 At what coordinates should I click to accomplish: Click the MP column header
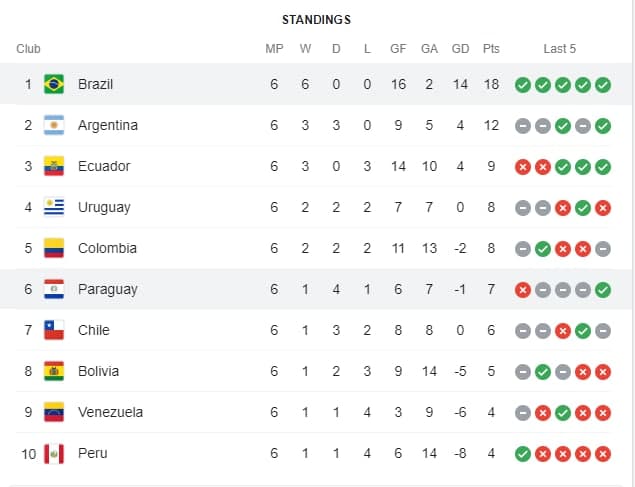(x=274, y=49)
